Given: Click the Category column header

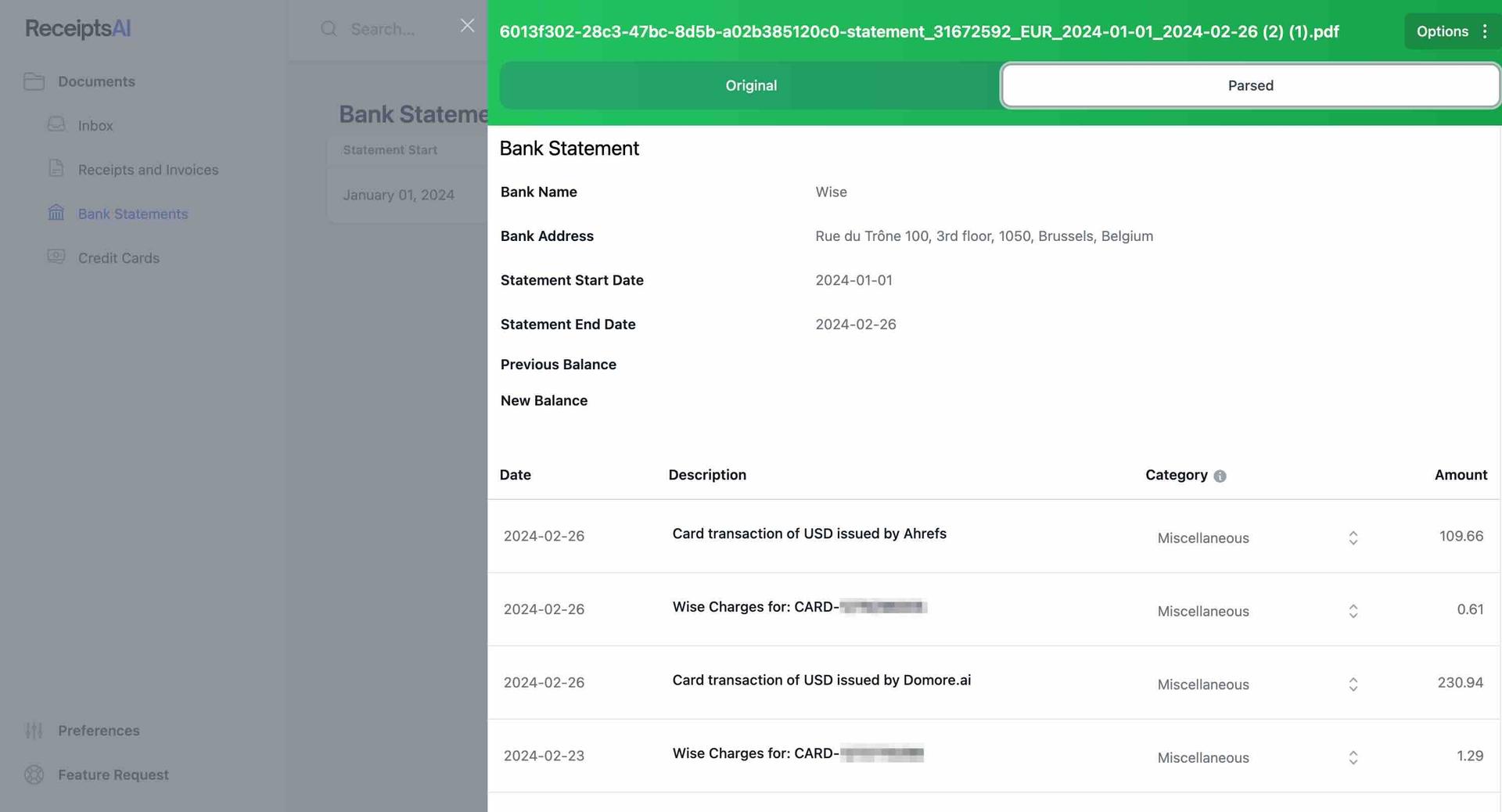Looking at the screenshot, I should [1177, 475].
